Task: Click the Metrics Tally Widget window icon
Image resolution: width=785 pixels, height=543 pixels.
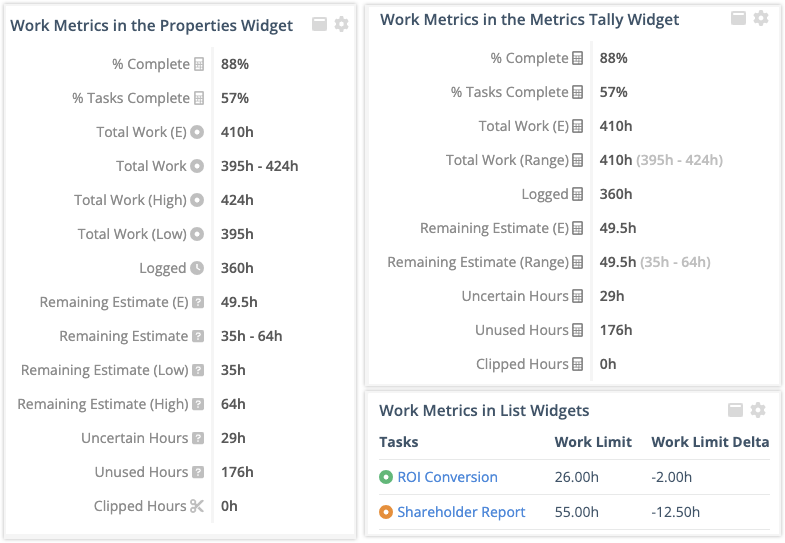Action: [739, 18]
